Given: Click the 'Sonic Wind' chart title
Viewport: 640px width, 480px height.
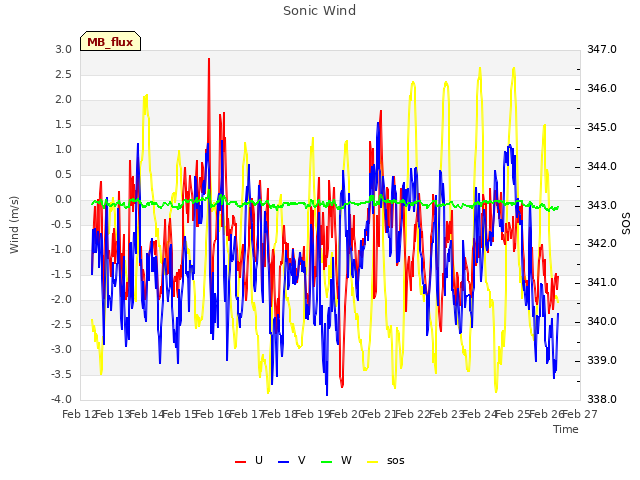Looking at the screenshot, I should click(319, 11).
